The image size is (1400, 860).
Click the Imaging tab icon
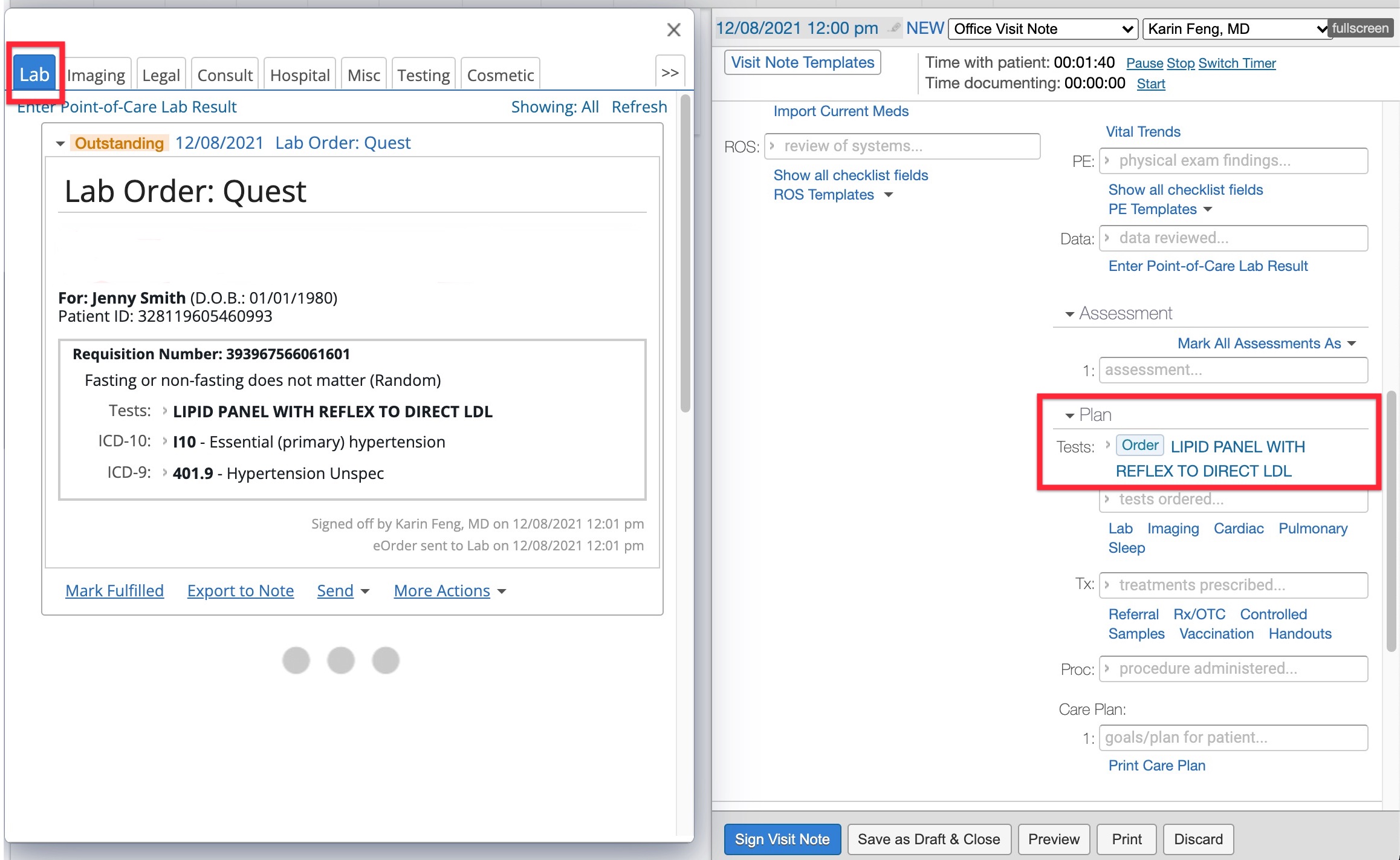click(x=95, y=74)
